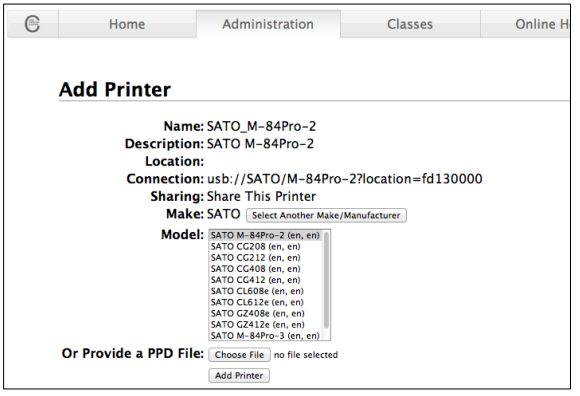This screenshot has width=580, height=396.
Task: Click Choose File for PPD
Action: coord(239,355)
